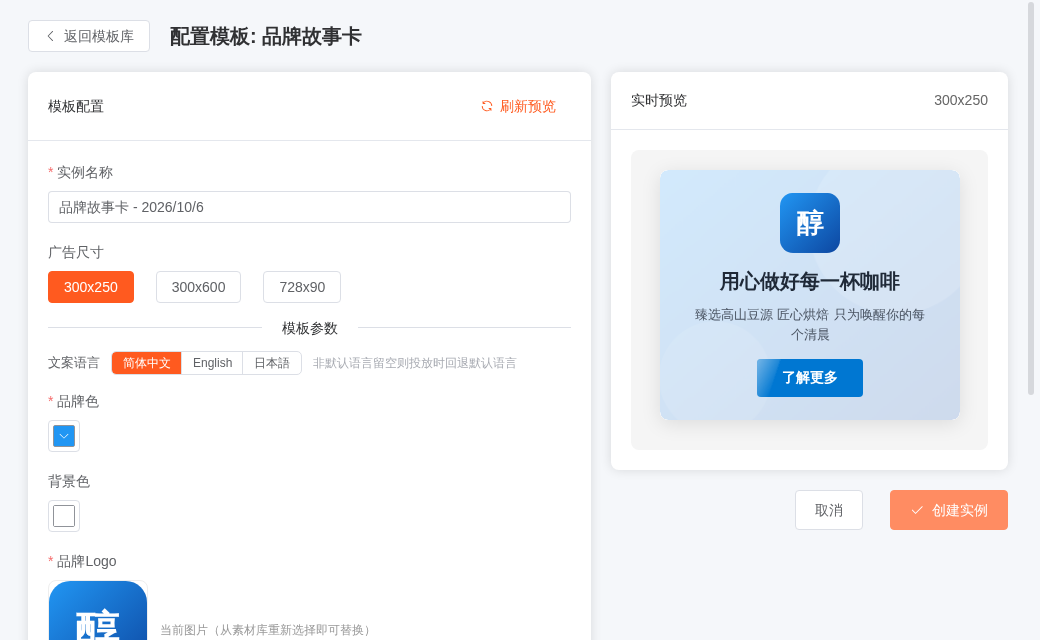Click the refresh icon beside 刷新预览
Image resolution: width=1040 pixels, height=640 pixels.
click(x=487, y=106)
